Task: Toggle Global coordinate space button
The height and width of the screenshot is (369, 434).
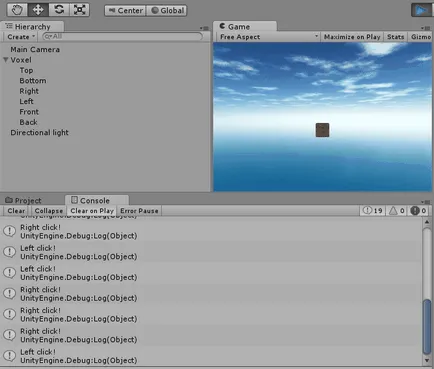Action: (167, 11)
